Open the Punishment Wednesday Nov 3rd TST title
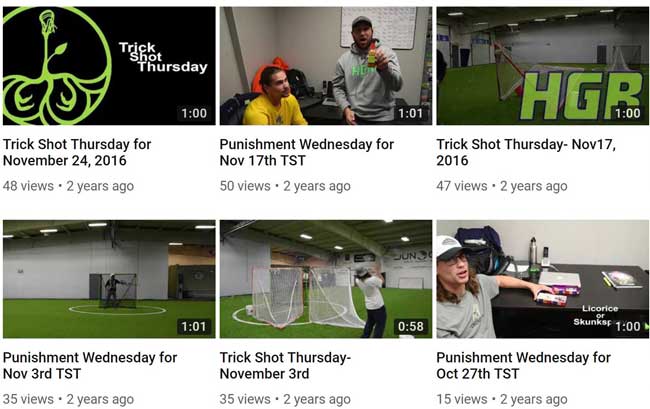Image resolution: width=650 pixels, height=409 pixels. point(90,365)
